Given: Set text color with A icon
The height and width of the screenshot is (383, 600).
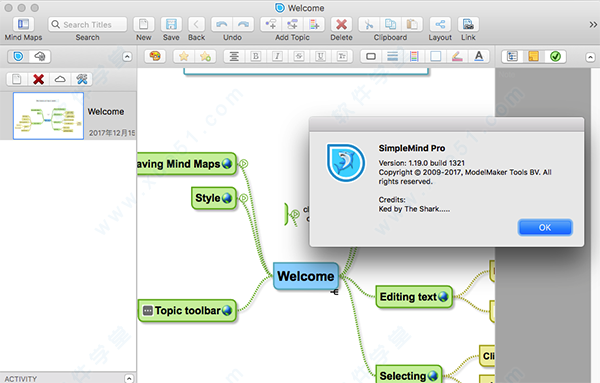Looking at the screenshot, I should point(479,57).
